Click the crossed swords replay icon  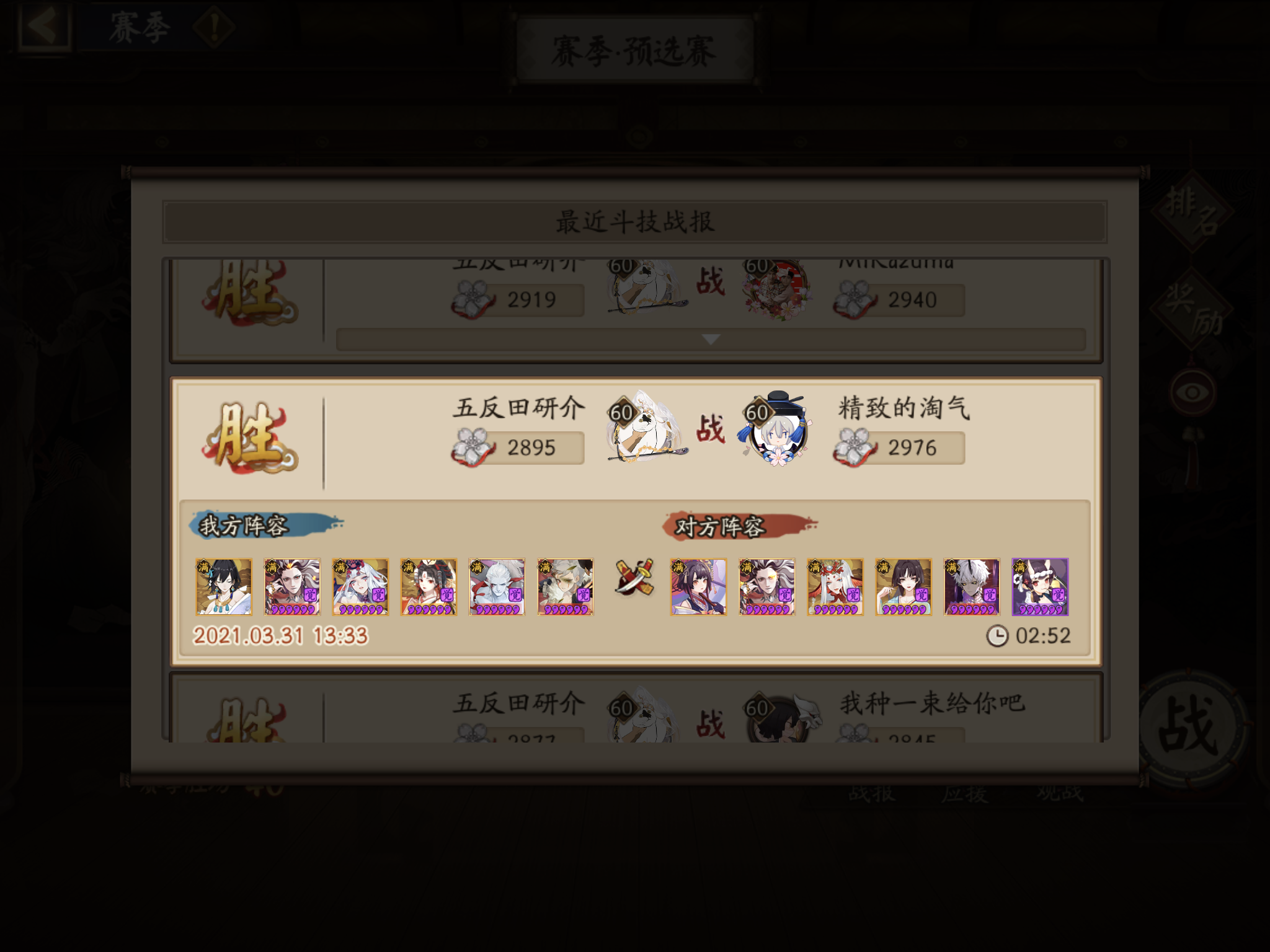634,576
